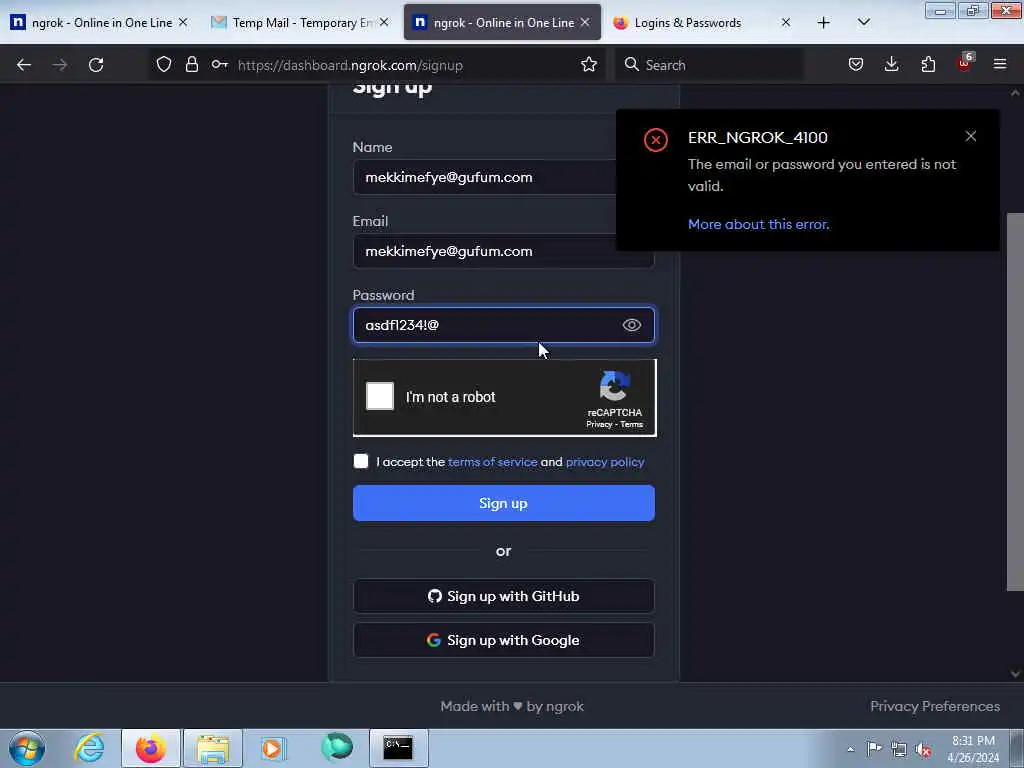Click the scrollbar down arrow

tap(1015, 673)
